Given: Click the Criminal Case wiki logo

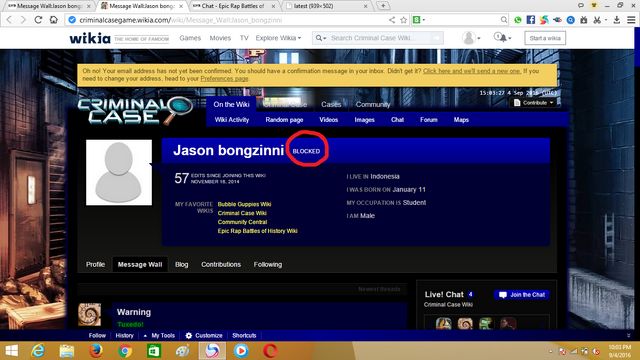Looking at the screenshot, I should click(x=135, y=111).
